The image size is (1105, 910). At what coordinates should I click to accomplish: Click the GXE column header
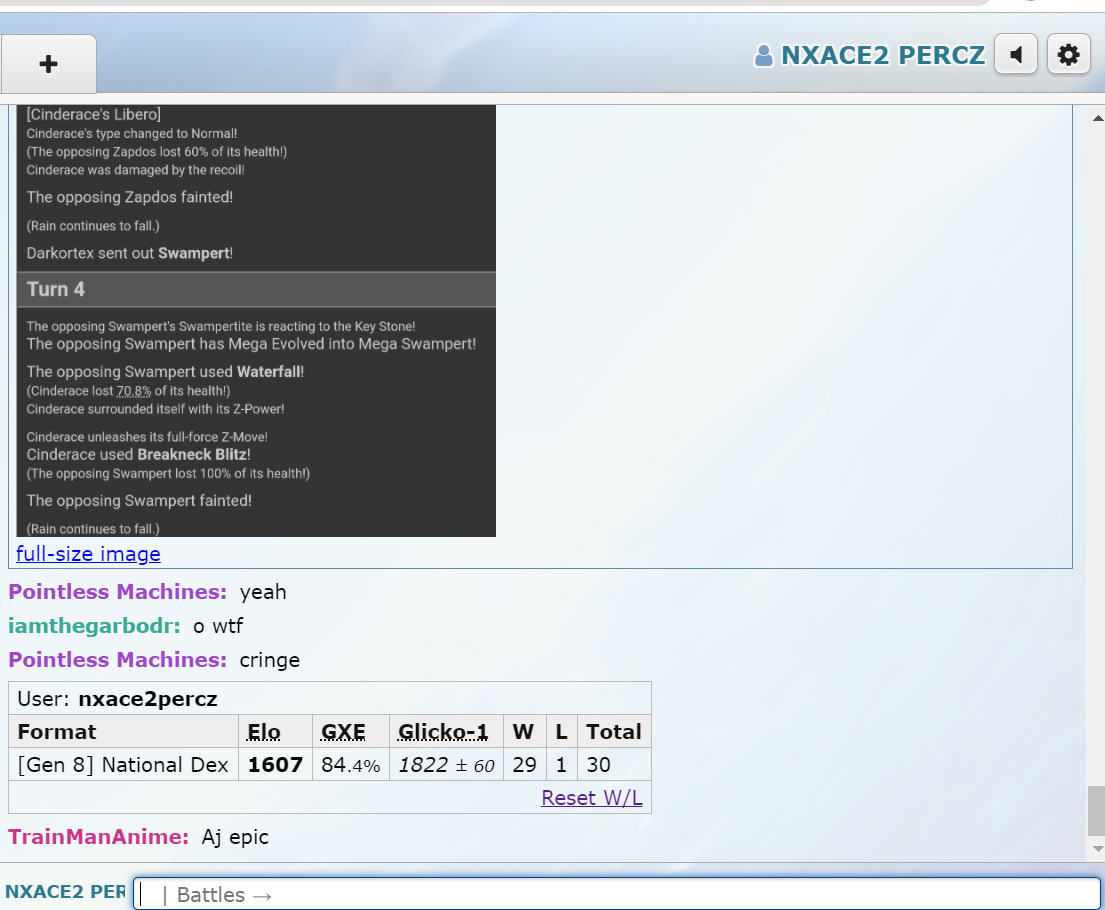[343, 731]
